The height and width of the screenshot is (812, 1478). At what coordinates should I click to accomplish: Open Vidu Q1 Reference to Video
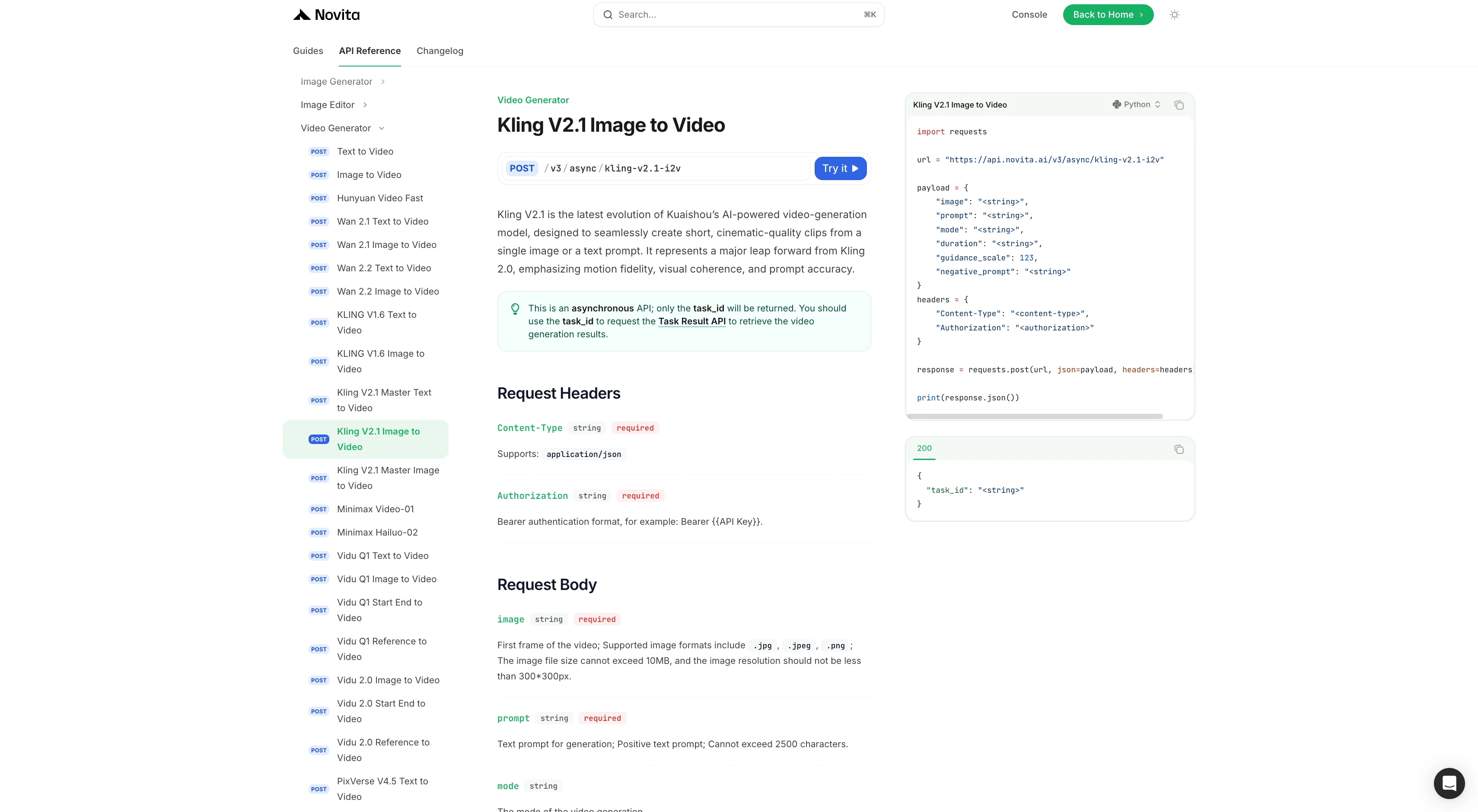coord(365,649)
